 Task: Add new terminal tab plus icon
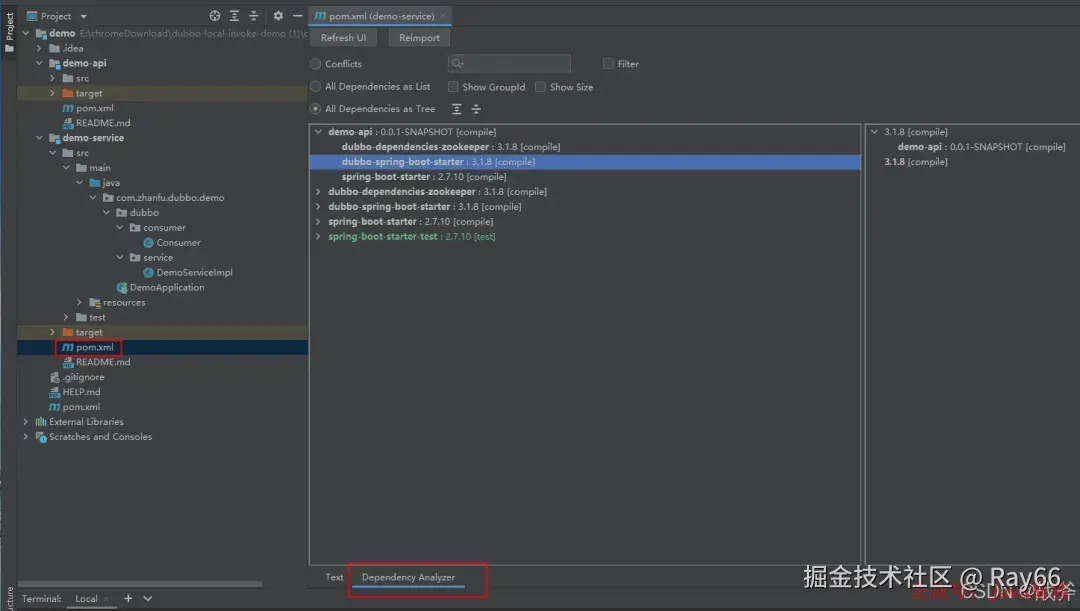[x=128, y=598]
